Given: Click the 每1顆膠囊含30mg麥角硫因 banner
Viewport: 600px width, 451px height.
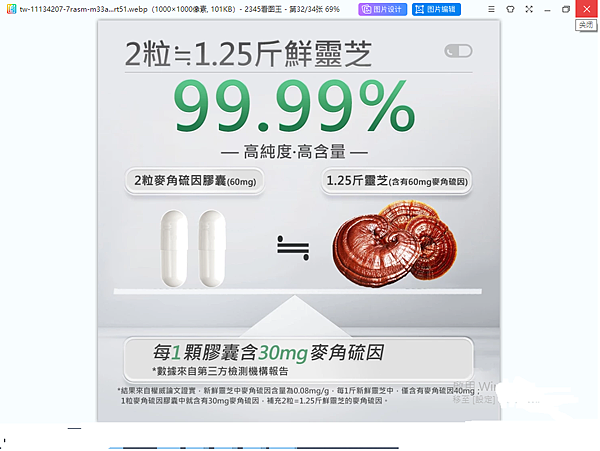Looking at the screenshot, I should pyautogui.click(x=298, y=359).
